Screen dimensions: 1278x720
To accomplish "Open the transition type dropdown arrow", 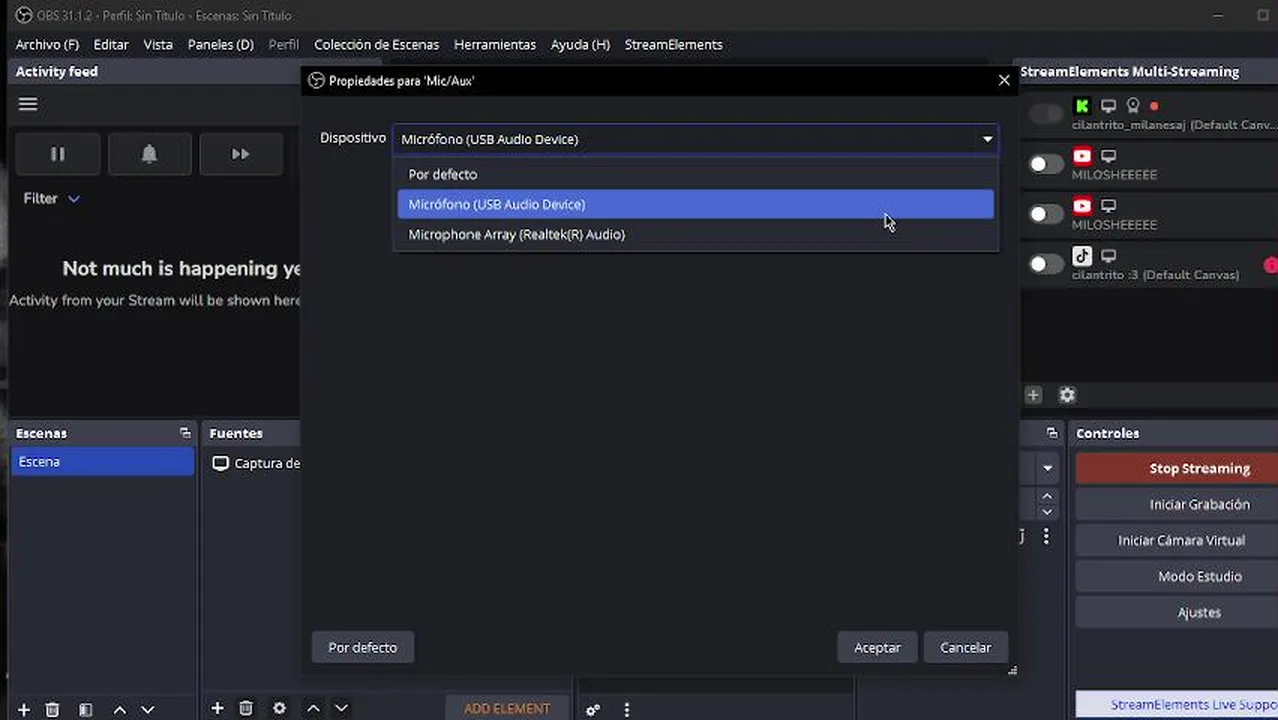I will coord(1047,468).
